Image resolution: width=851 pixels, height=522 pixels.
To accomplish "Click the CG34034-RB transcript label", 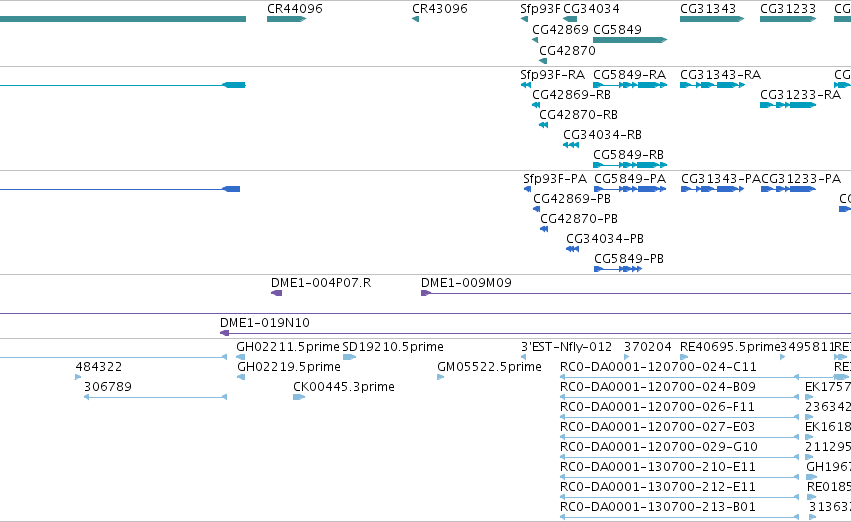I will (x=602, y=135).
